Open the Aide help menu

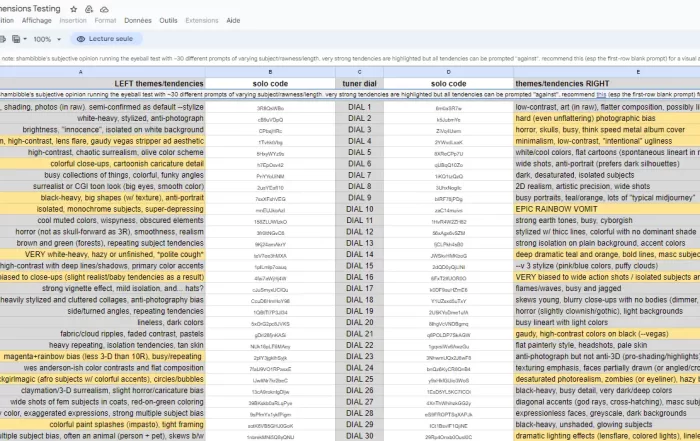[233, 21]
